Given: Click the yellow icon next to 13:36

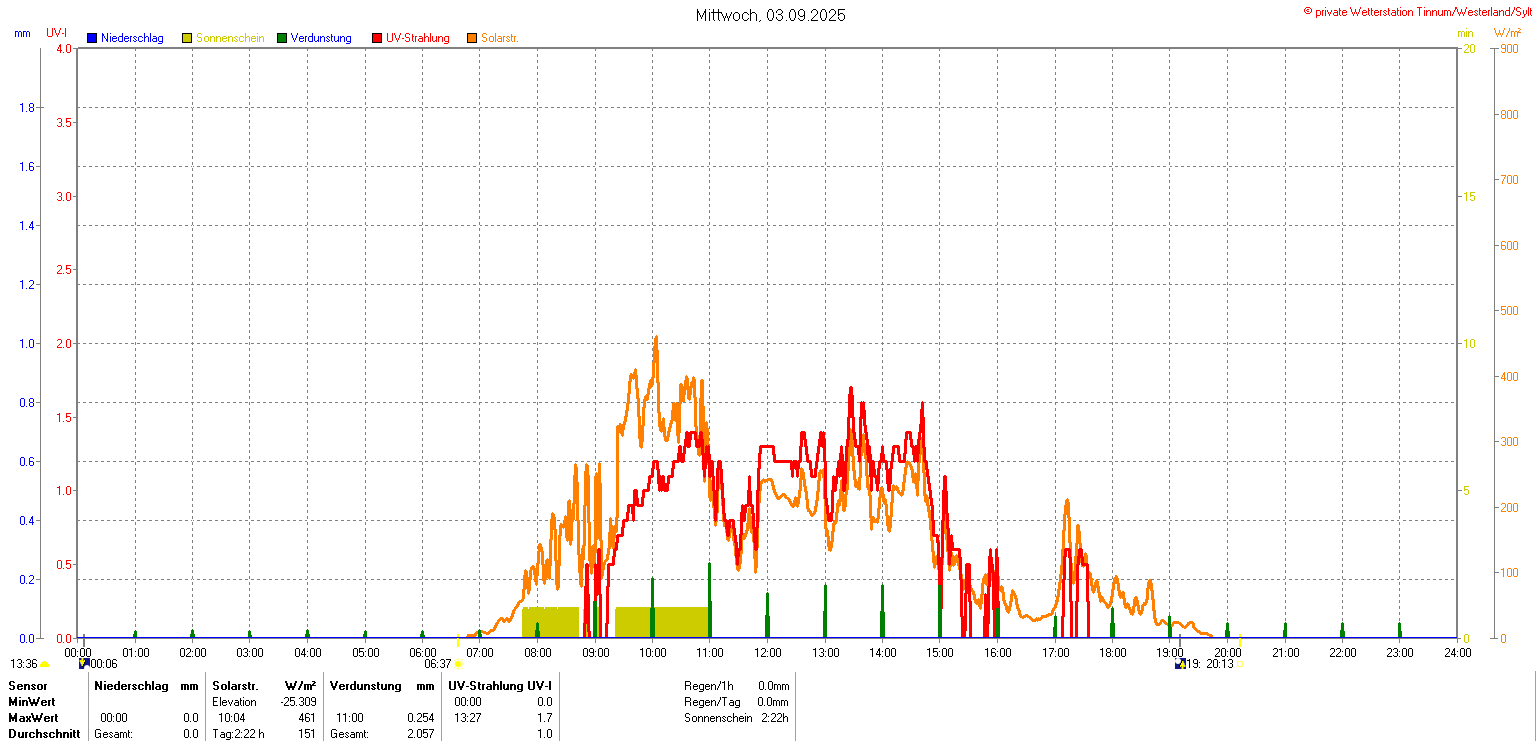Looking at the screenshot, I should click(x=45, y=664).
